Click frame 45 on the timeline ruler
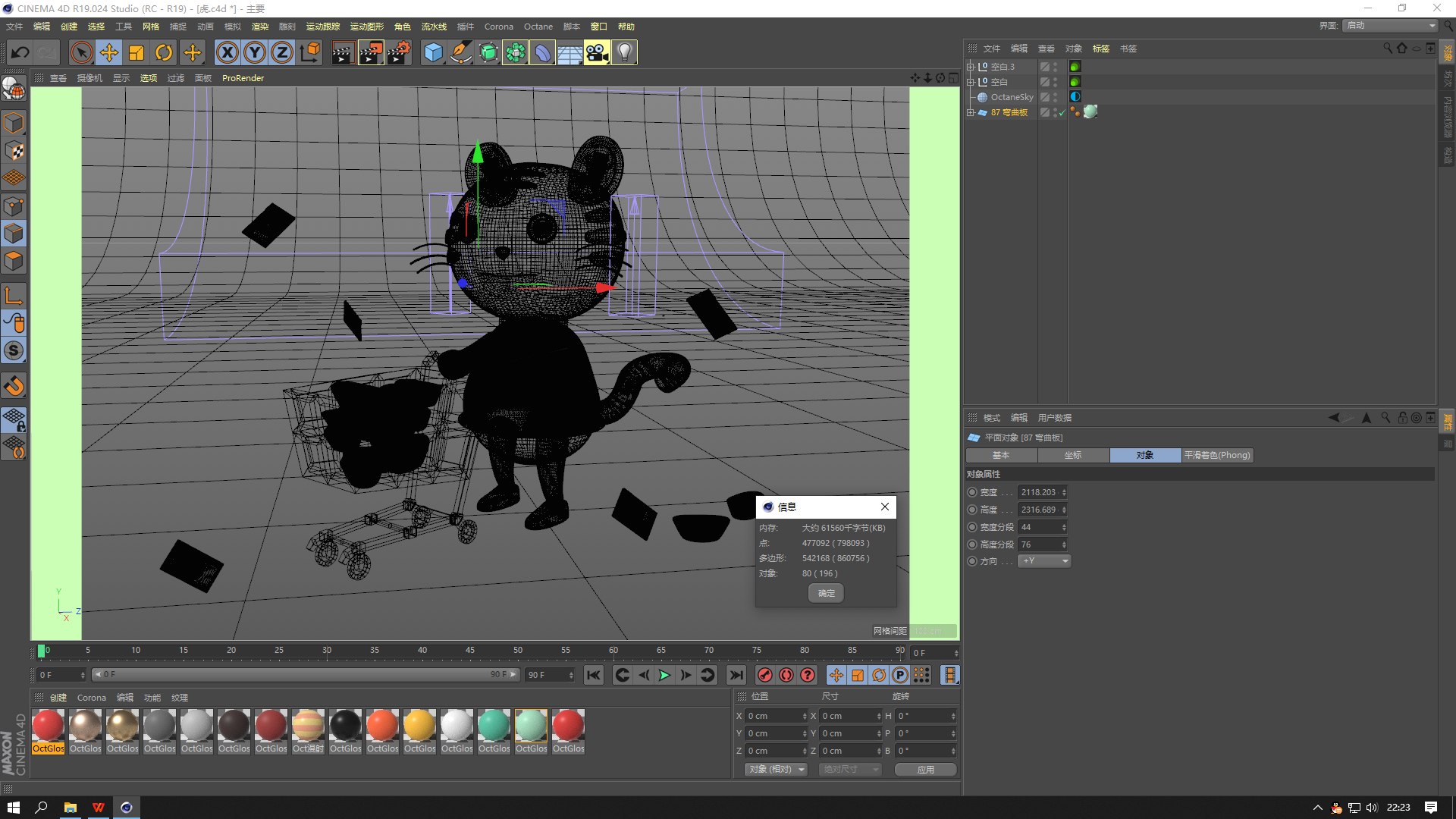Image resolution: width=1456 pixels, height=819 pixels. (470, 651)
